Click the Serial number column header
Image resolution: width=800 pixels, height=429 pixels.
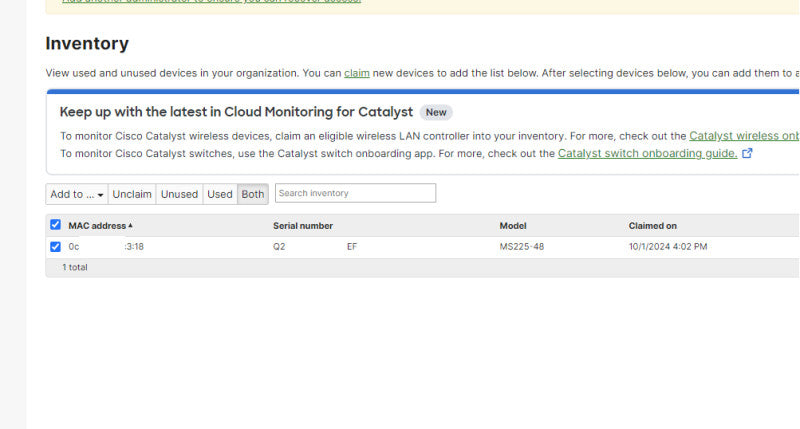(x=303, y=225)
